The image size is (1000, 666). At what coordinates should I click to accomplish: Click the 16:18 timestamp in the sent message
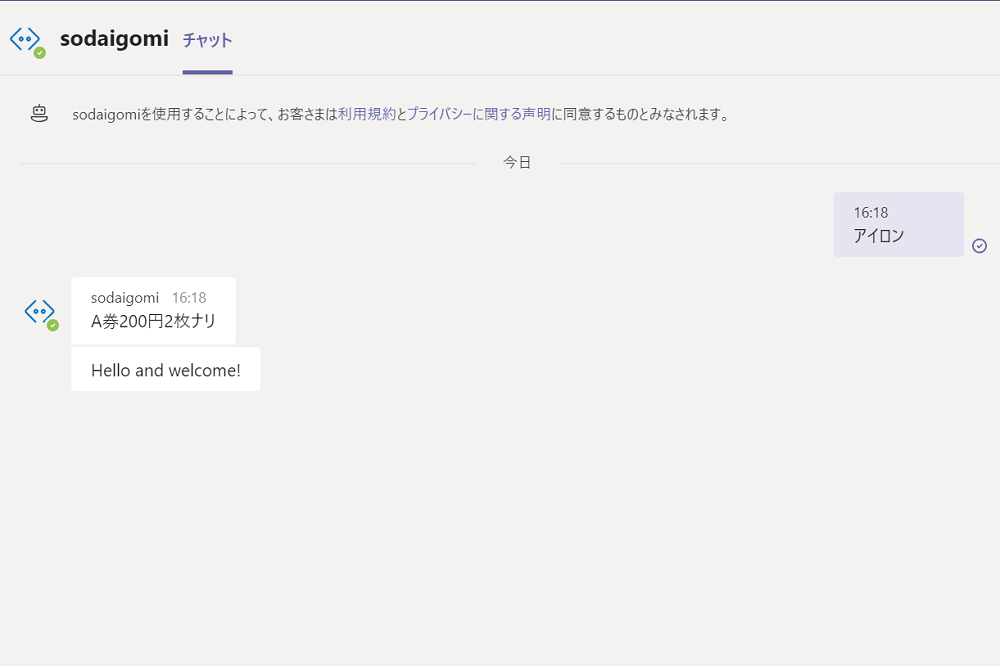(871, 212)
